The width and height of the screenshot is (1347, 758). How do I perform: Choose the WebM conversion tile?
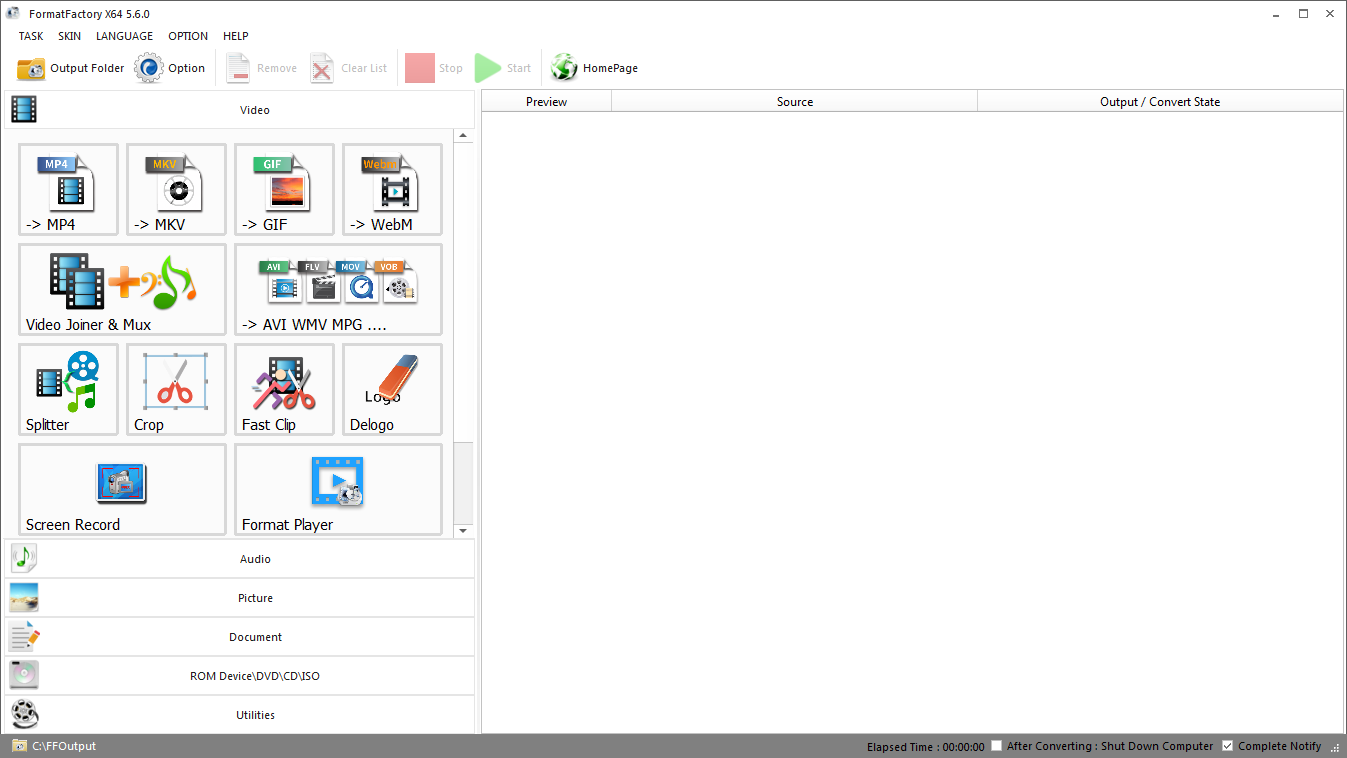(x=392, y=190)
